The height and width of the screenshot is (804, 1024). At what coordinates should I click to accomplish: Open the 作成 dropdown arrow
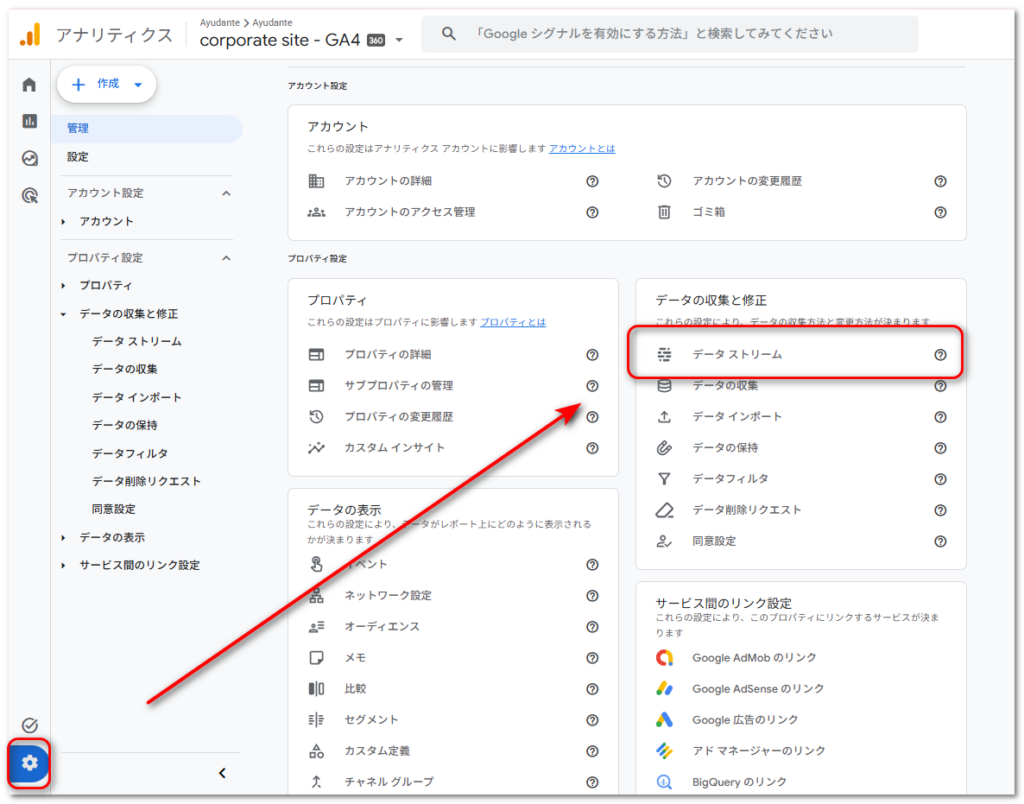pyautogui.click(x=138, y=84)
